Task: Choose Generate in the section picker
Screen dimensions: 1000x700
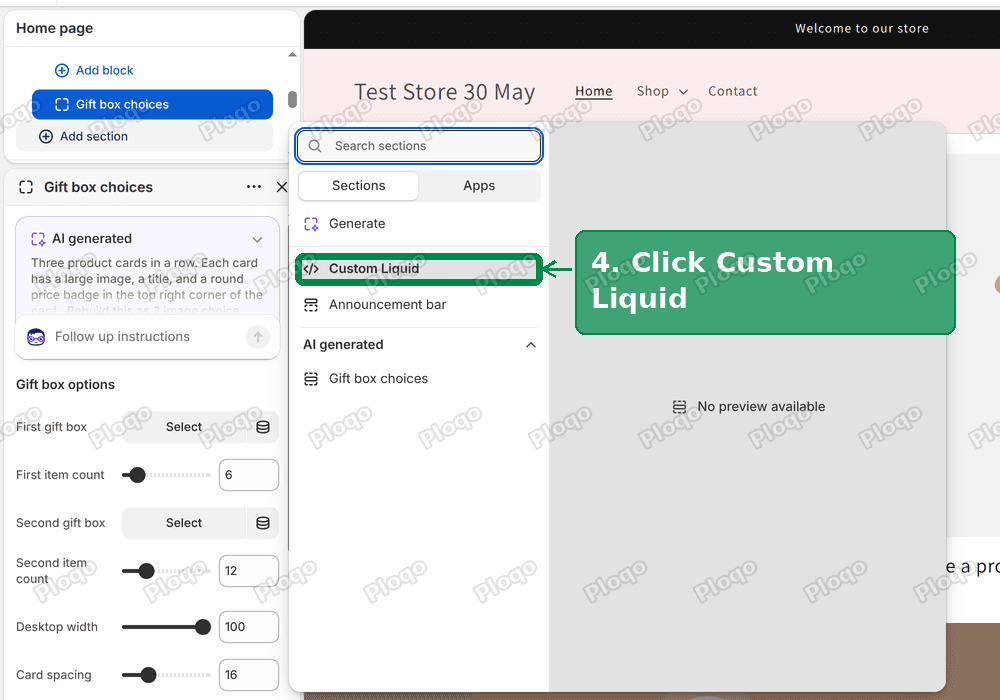Action: pyautogui.click(x=419, y=224)
